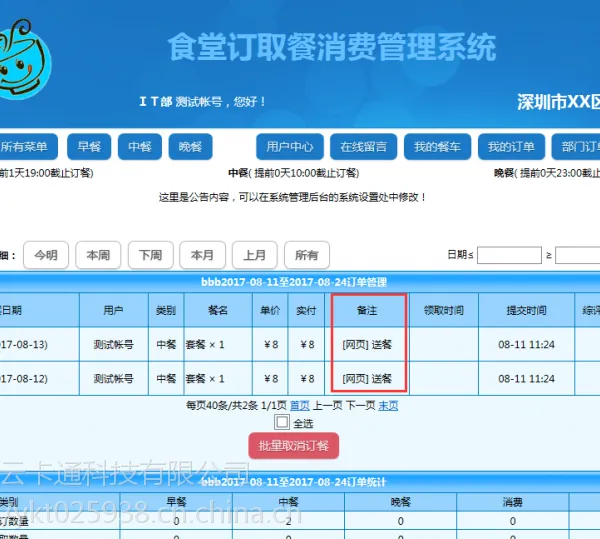
Task: Click 08-11 11:24 in 08-13 row
Action: [527, 345]
